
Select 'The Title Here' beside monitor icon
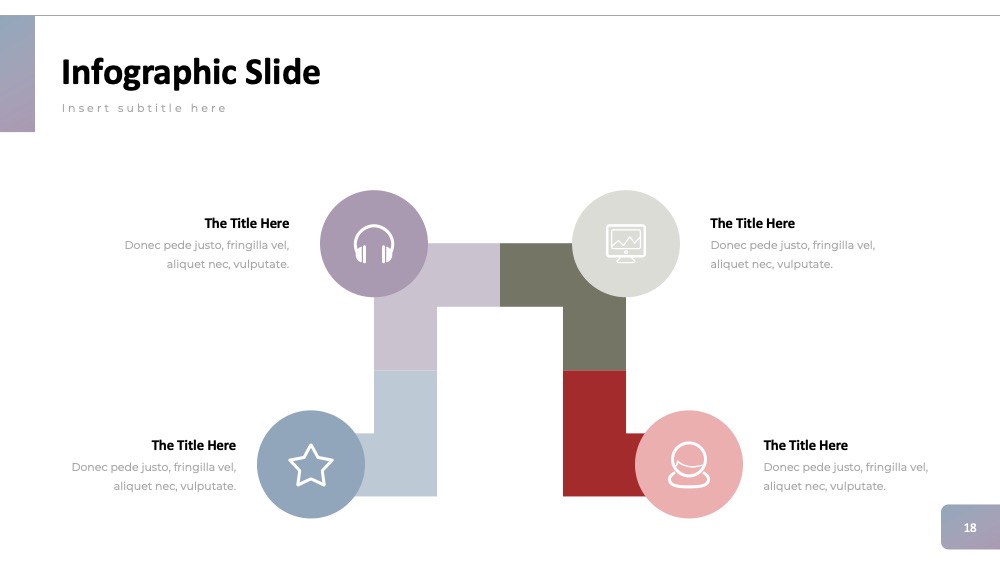pos(753,223)
